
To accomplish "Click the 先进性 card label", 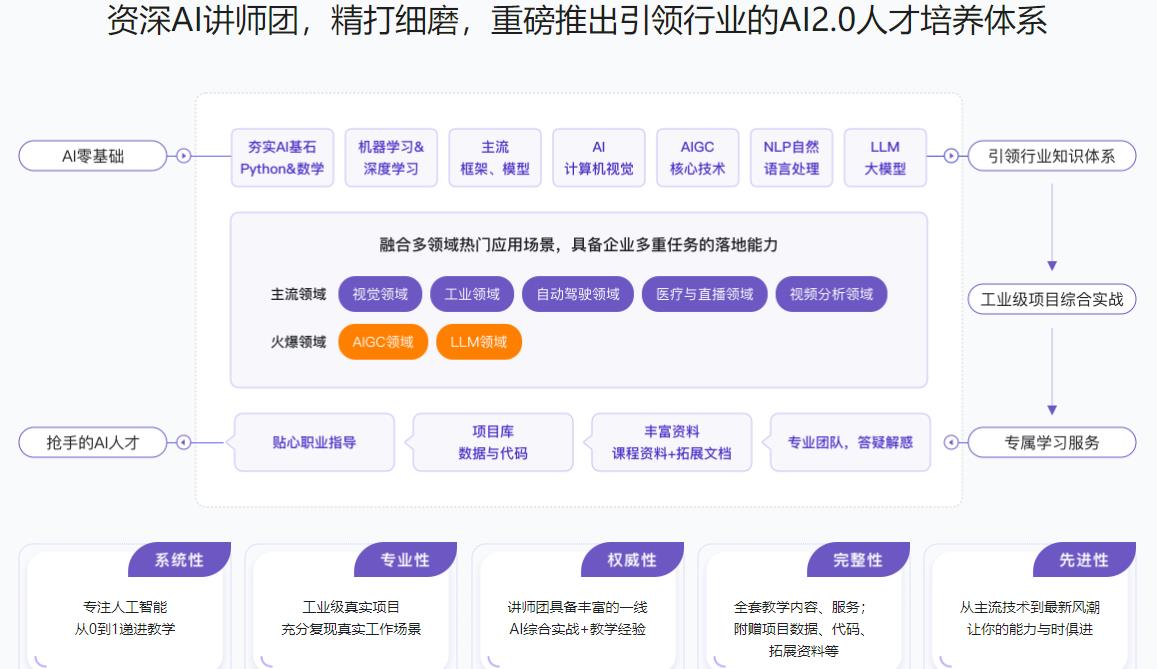I will tap(1084, 560).
